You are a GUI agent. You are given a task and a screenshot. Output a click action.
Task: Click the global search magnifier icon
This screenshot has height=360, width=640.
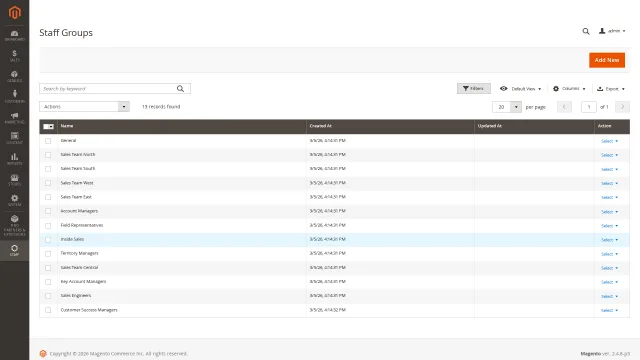coord(586,31)
